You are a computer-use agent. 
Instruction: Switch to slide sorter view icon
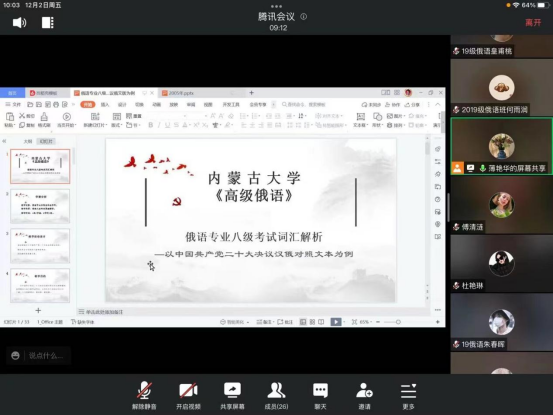(312, 322)
